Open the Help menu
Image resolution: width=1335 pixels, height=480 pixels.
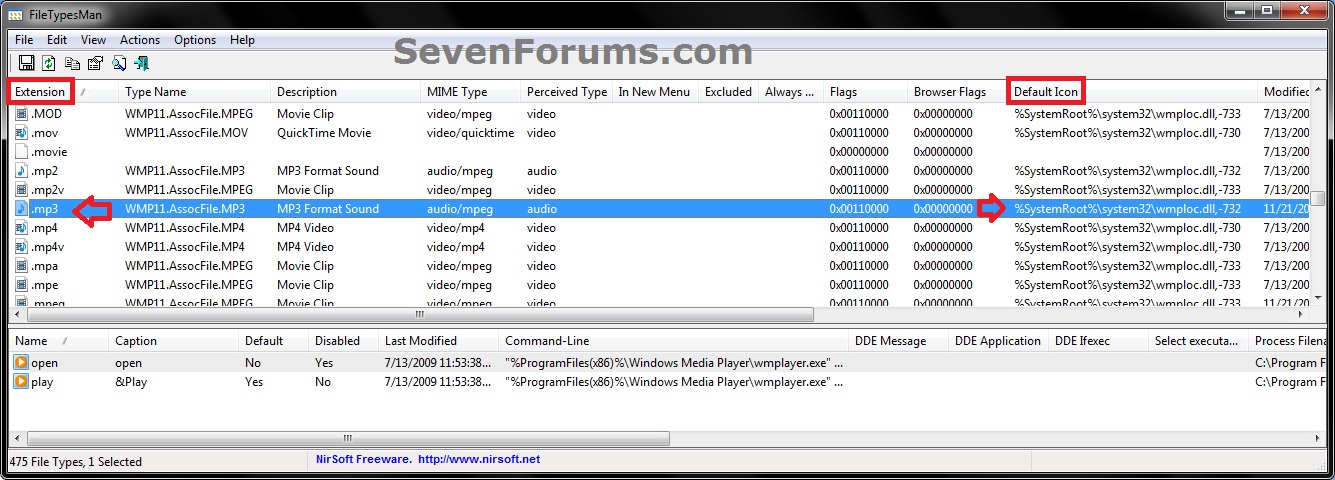tap(242, 40)
